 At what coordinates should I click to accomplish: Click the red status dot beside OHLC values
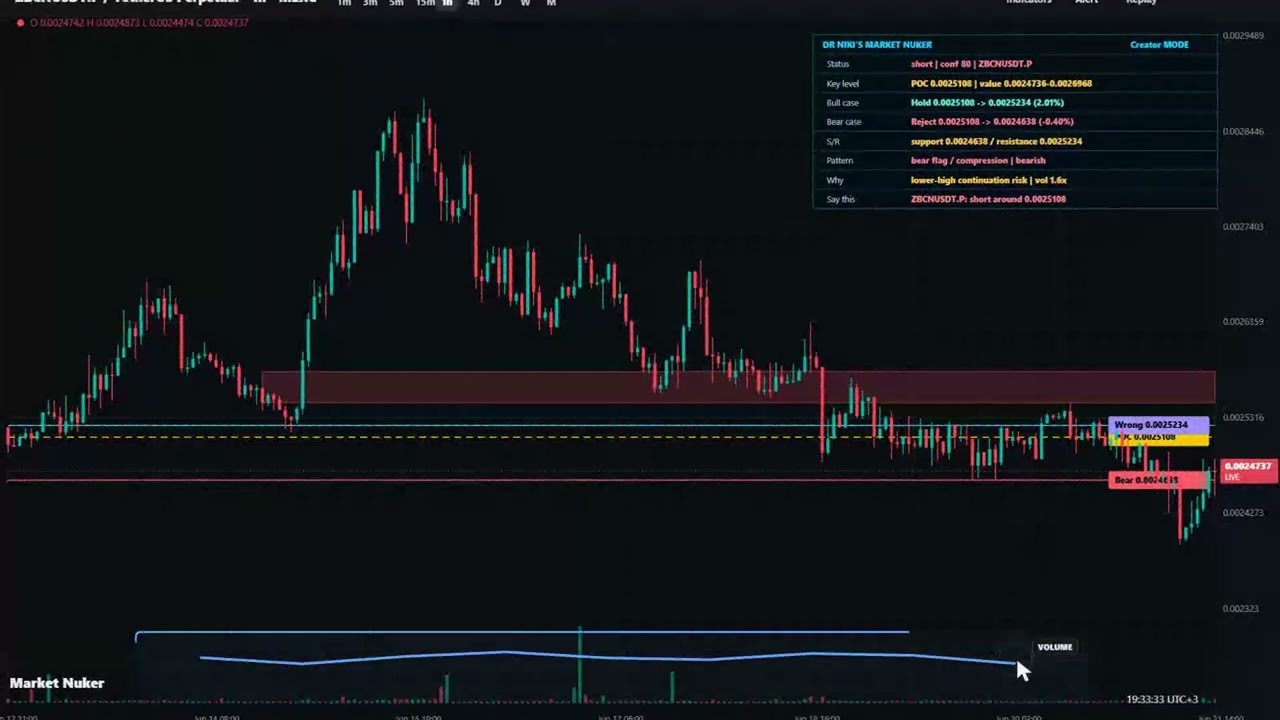click(x=20, y=23)
